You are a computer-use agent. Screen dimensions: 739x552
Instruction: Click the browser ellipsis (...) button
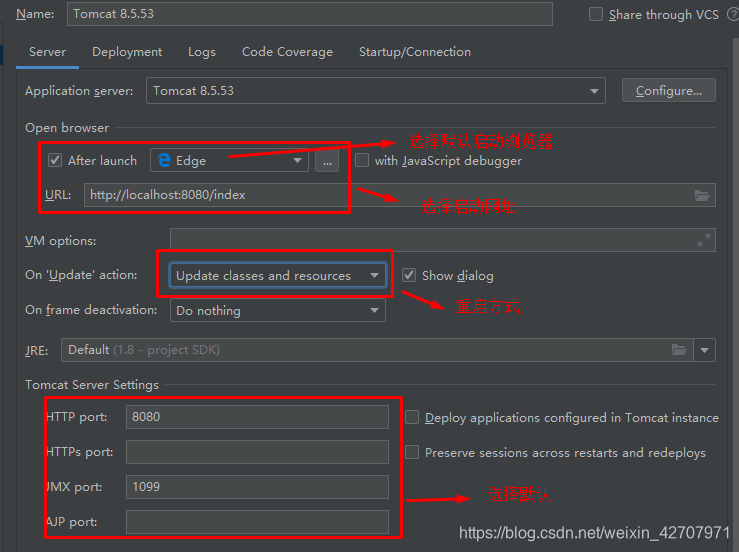(x=327, y=161)
